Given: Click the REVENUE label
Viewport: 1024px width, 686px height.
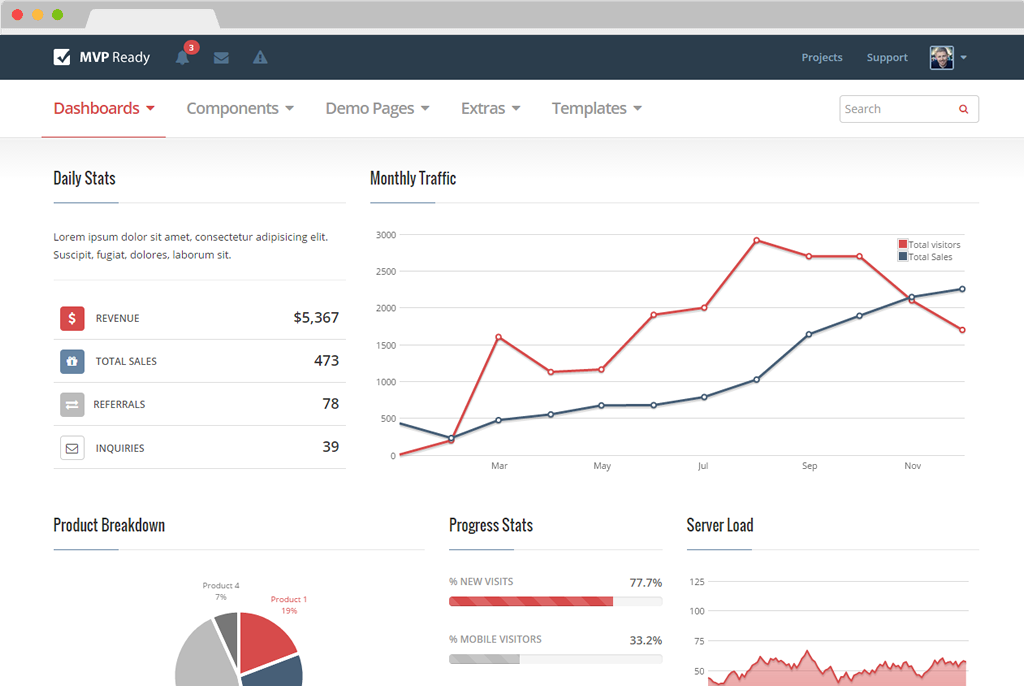Looking at the screenshot, I should (x=118, y=318).
